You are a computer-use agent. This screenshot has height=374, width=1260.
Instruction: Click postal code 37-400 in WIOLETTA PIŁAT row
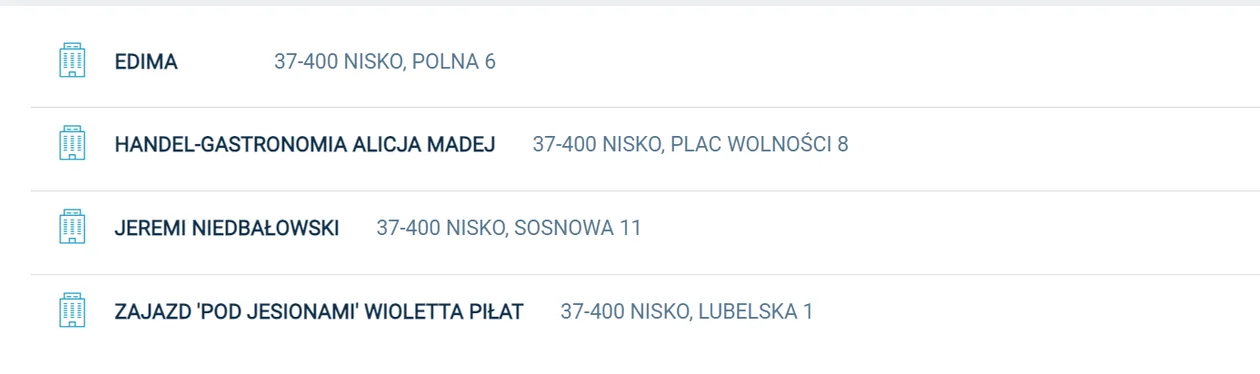coord(592,312)
